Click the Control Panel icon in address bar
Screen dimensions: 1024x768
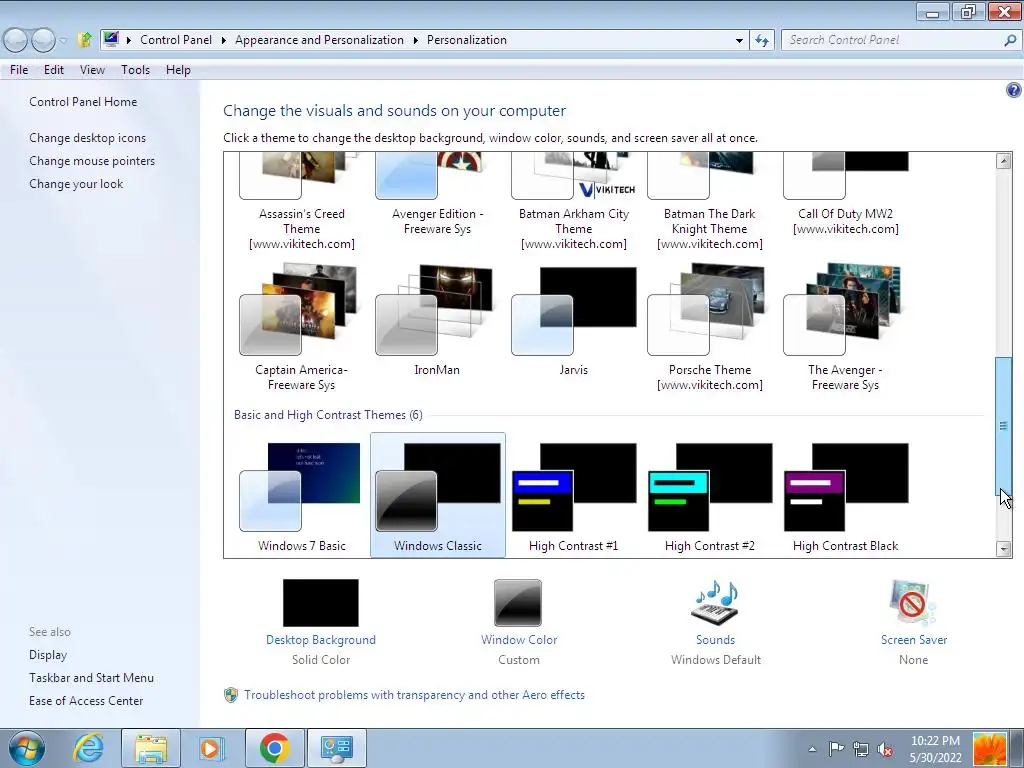111,40
